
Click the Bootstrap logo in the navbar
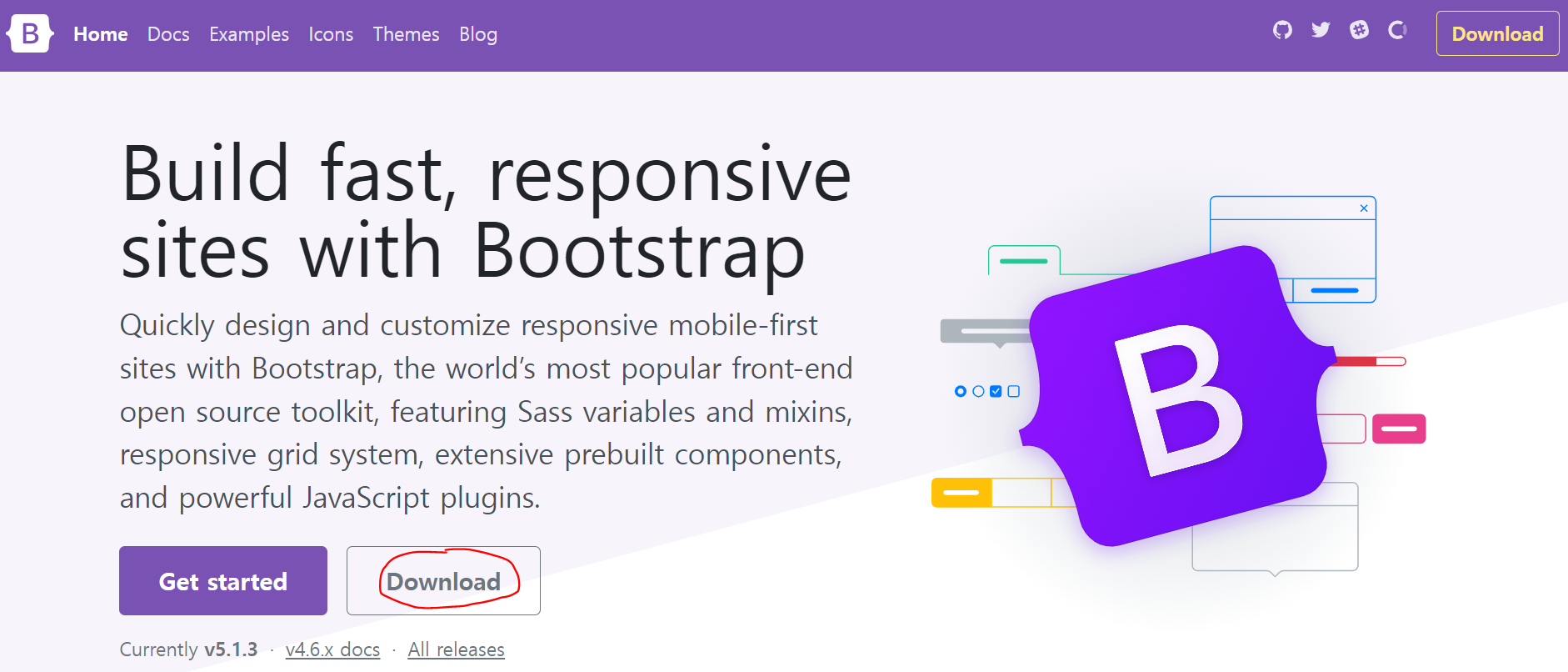(x=30, y=34)
